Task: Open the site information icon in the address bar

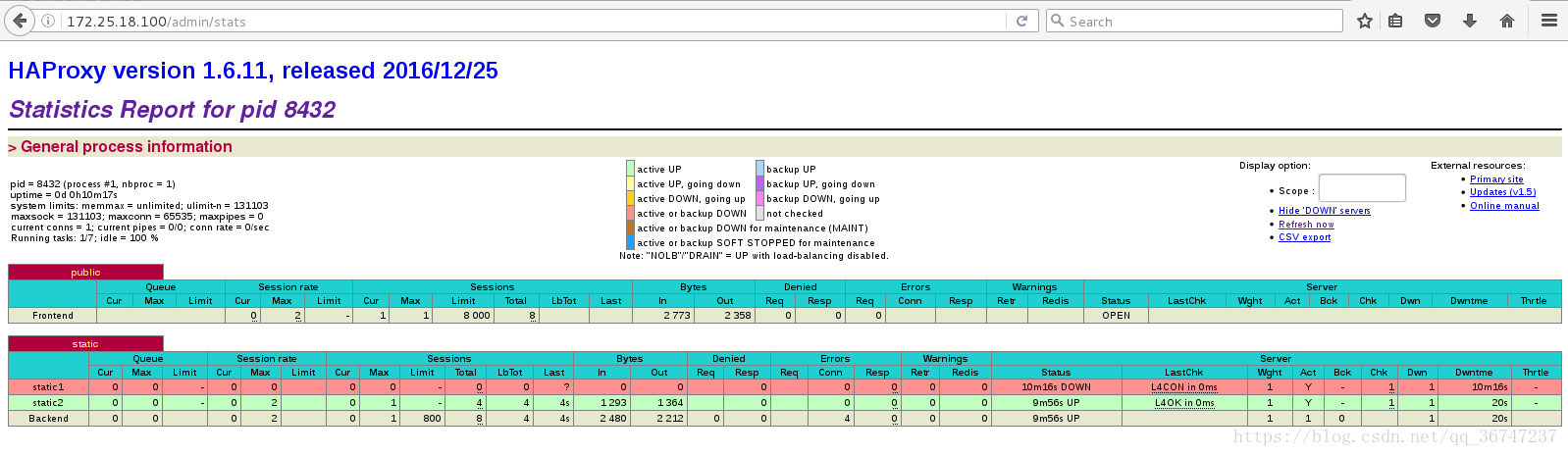Action: point(48,21)
